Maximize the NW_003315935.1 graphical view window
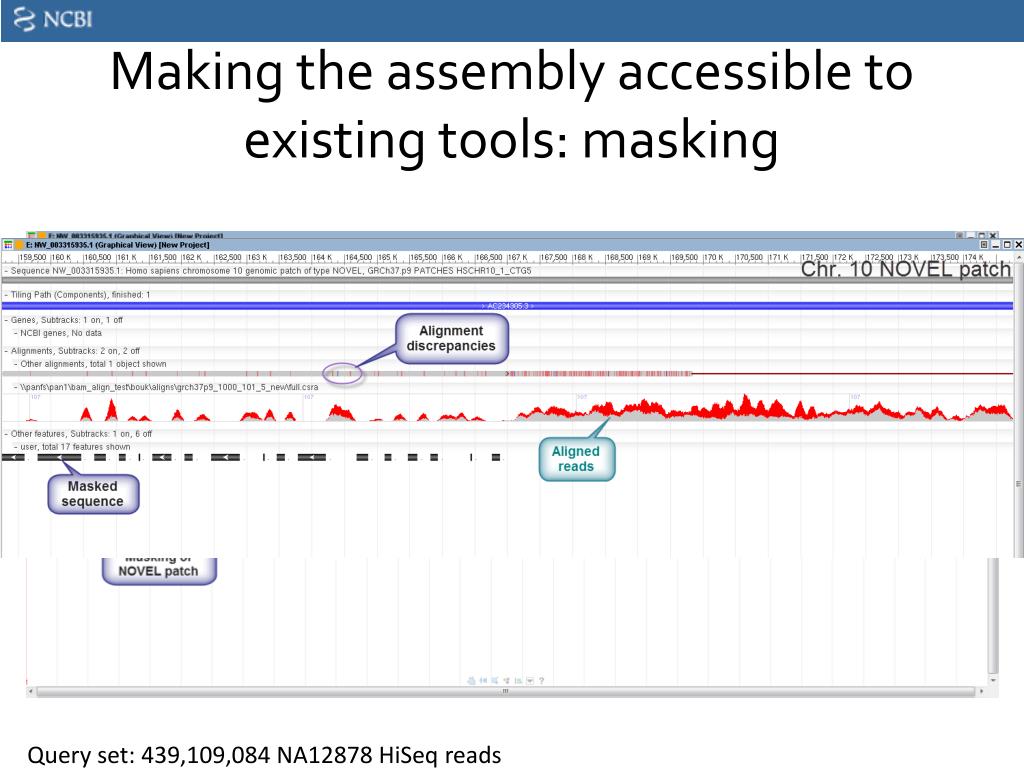The width and height of the screenshot is (1024, 768). [x=1007, y=245]
